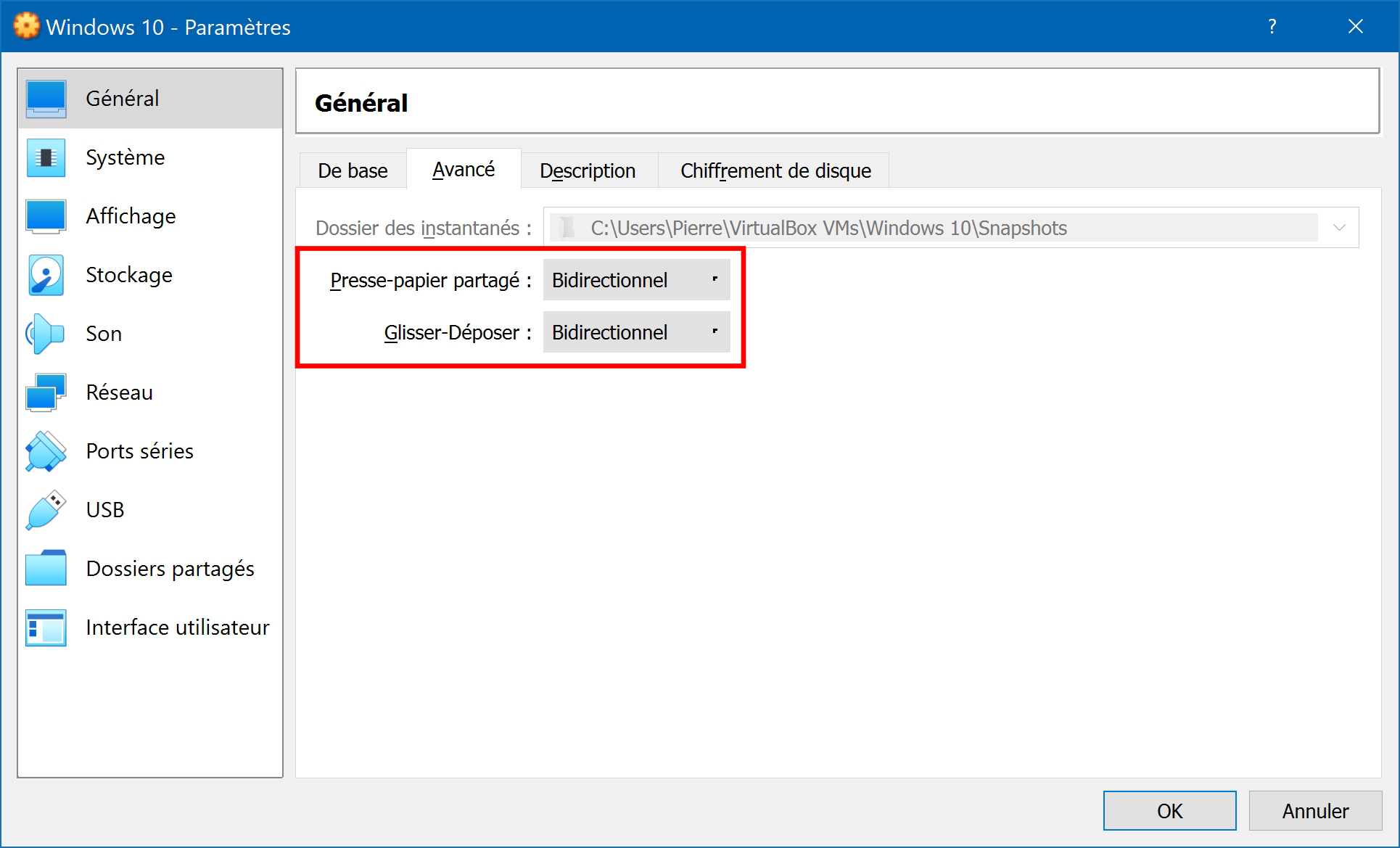
Task: Close the Paramètres dialog window
Action: [x=1355, y=27]
